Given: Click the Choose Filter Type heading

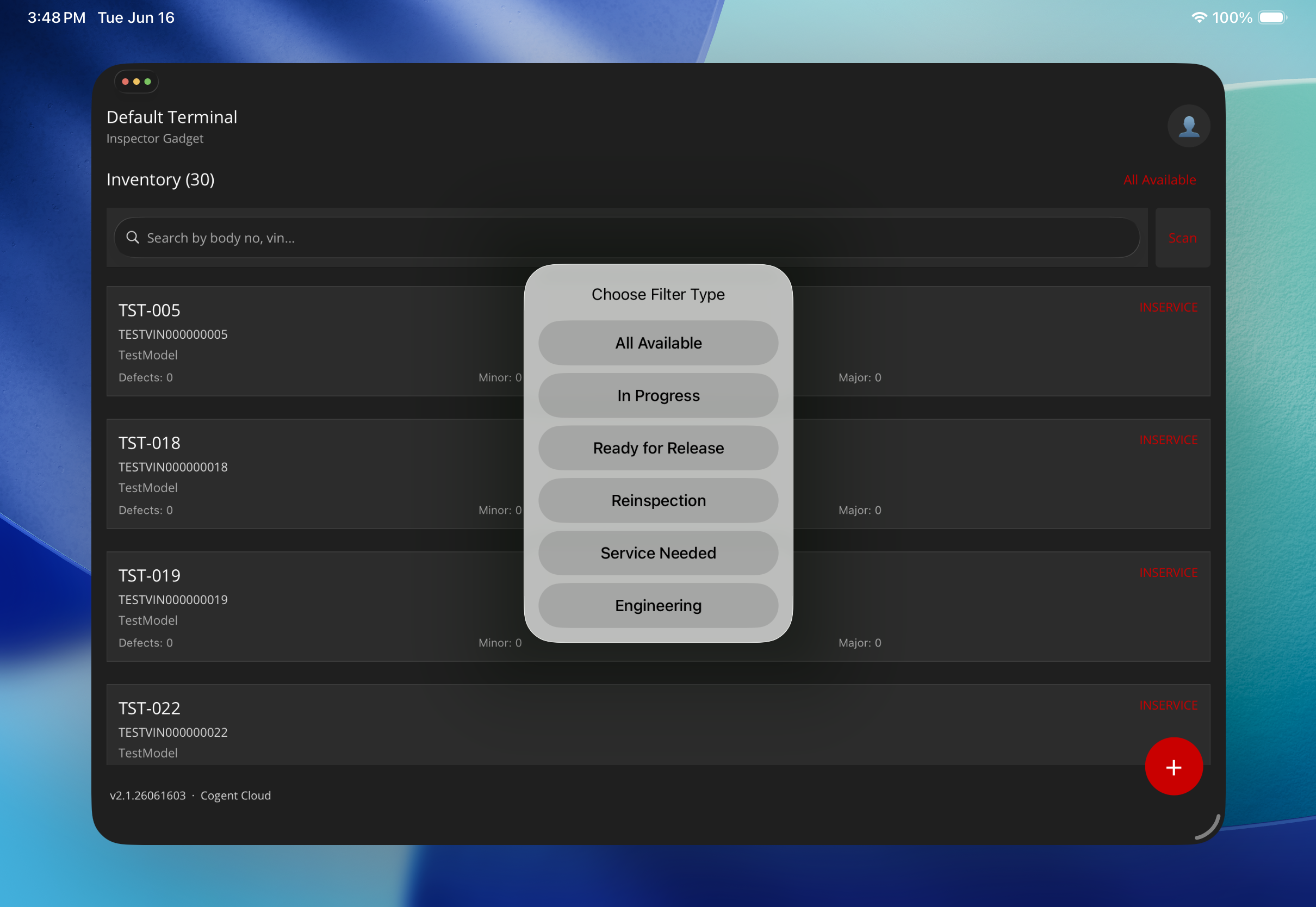Looking at the screenshot, I should tap(658, 294).
